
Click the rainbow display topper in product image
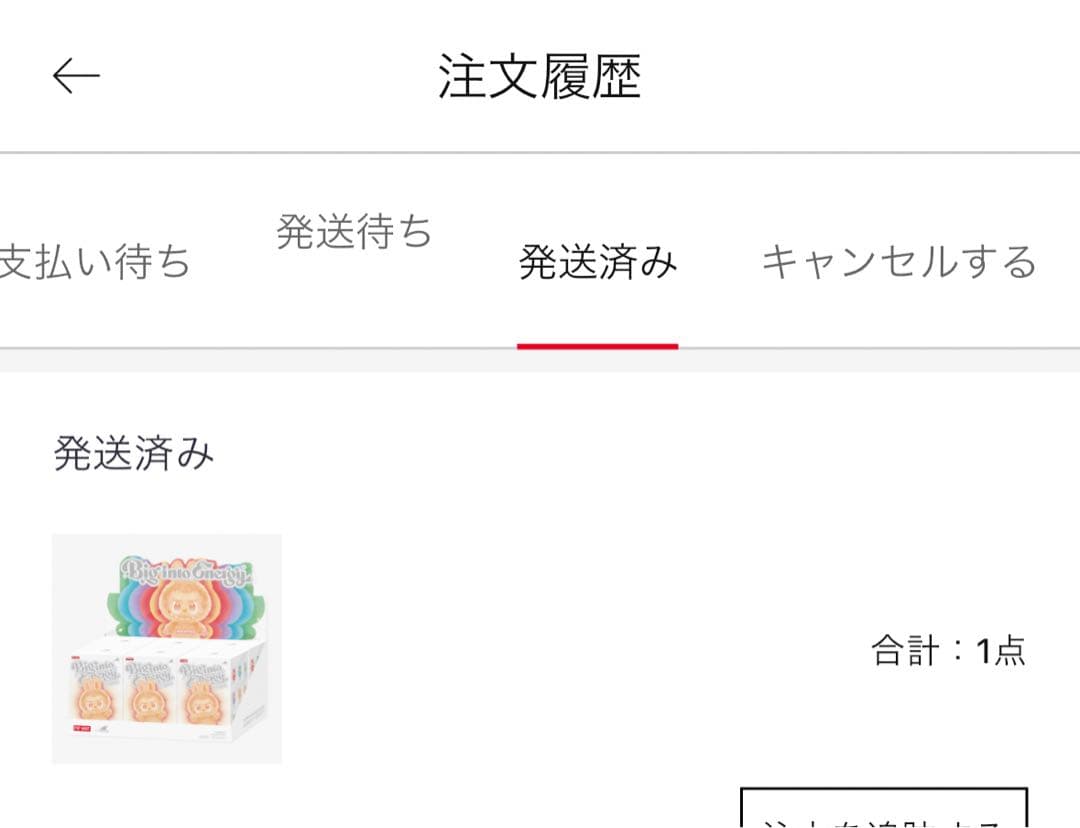(185, 597)
